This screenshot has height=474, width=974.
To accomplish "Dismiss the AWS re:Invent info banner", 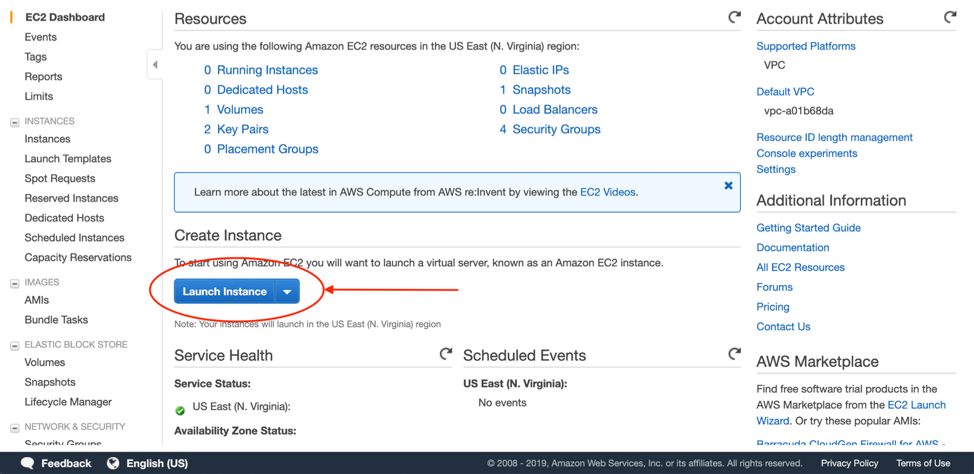I will (728, 185).
